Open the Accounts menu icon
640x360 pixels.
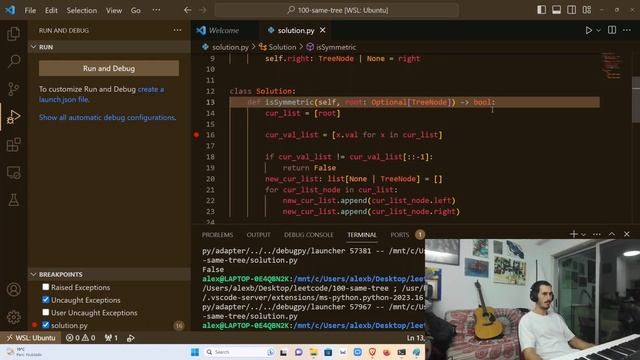pyautogui.click(x=13, y=289)
